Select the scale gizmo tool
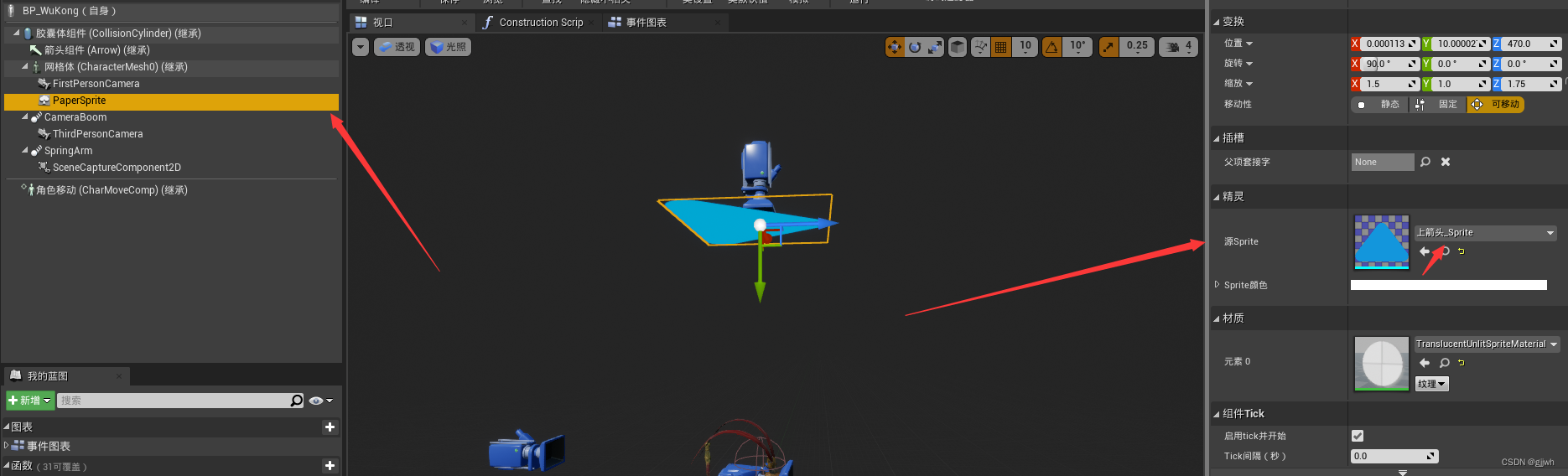 click(x=934, y=47)
